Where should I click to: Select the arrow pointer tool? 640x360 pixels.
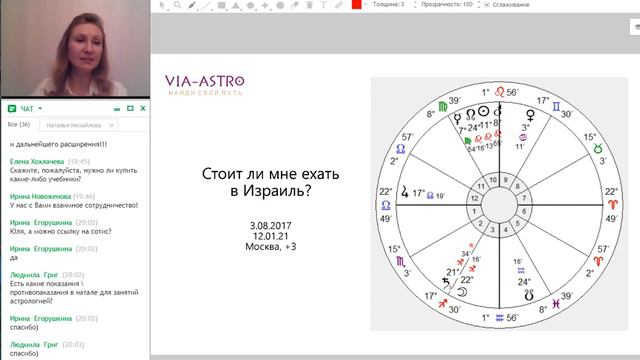162,5
